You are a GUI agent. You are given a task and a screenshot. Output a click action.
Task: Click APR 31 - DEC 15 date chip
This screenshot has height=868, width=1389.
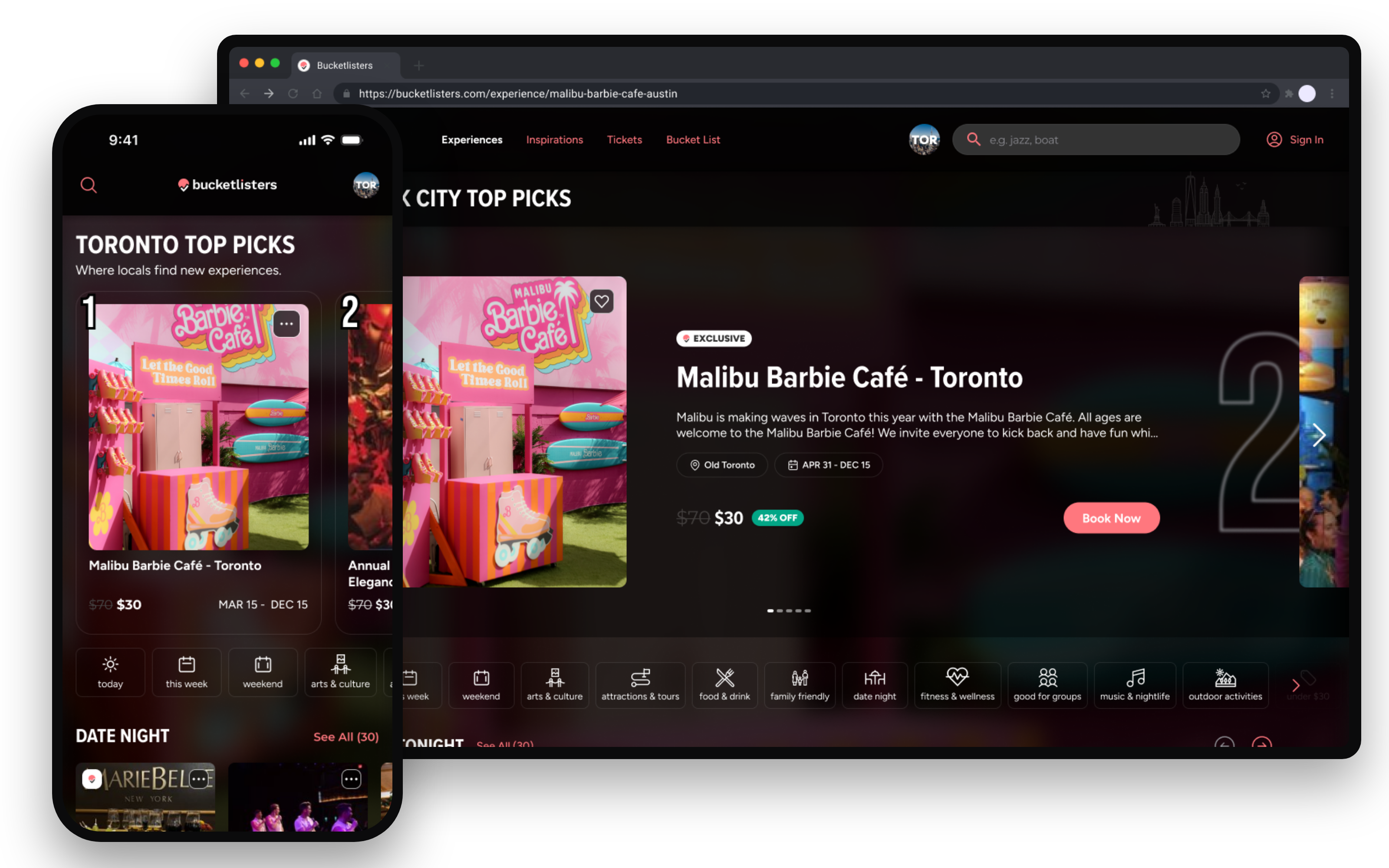click(x=829, y=465)
